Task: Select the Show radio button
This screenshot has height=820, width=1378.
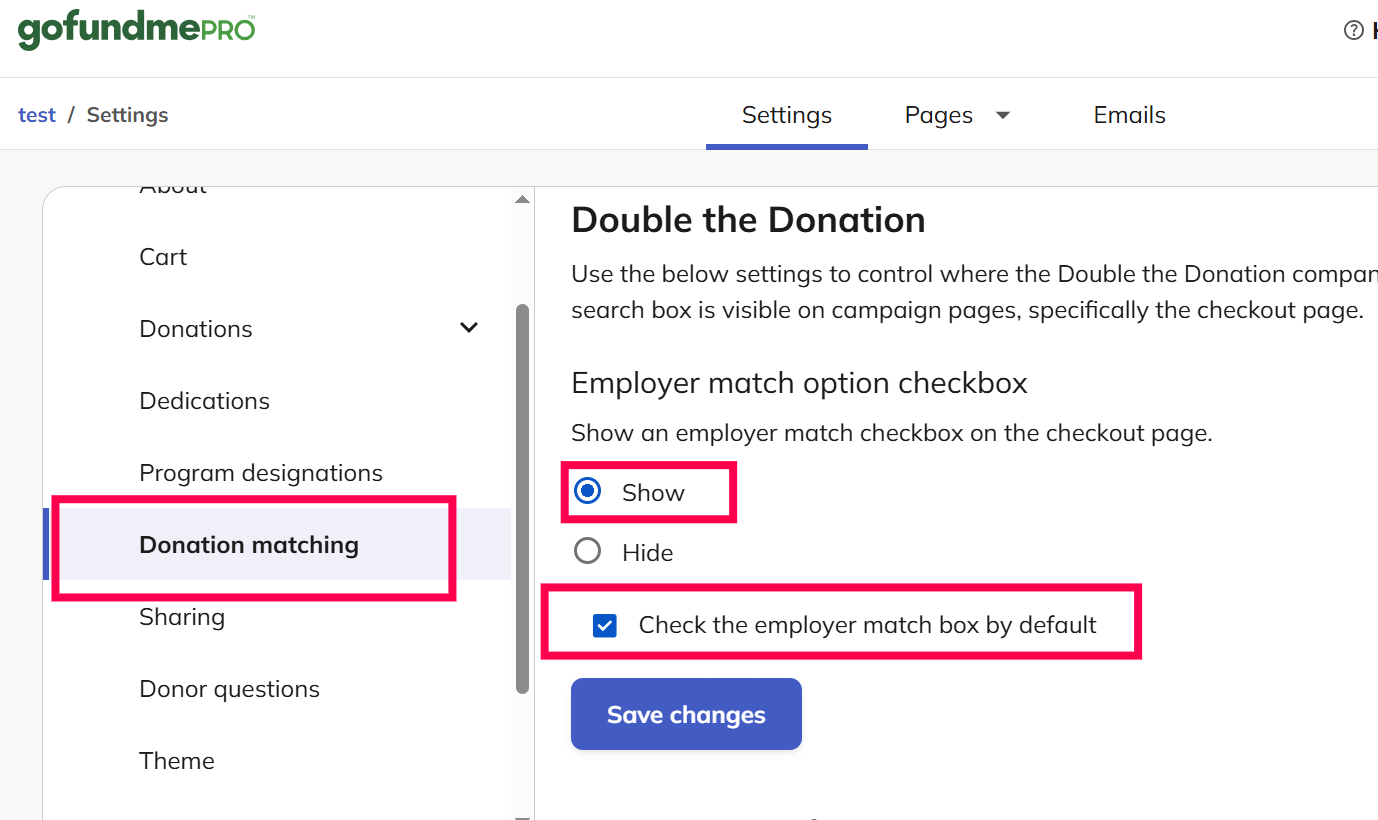Action: (588, 491)
